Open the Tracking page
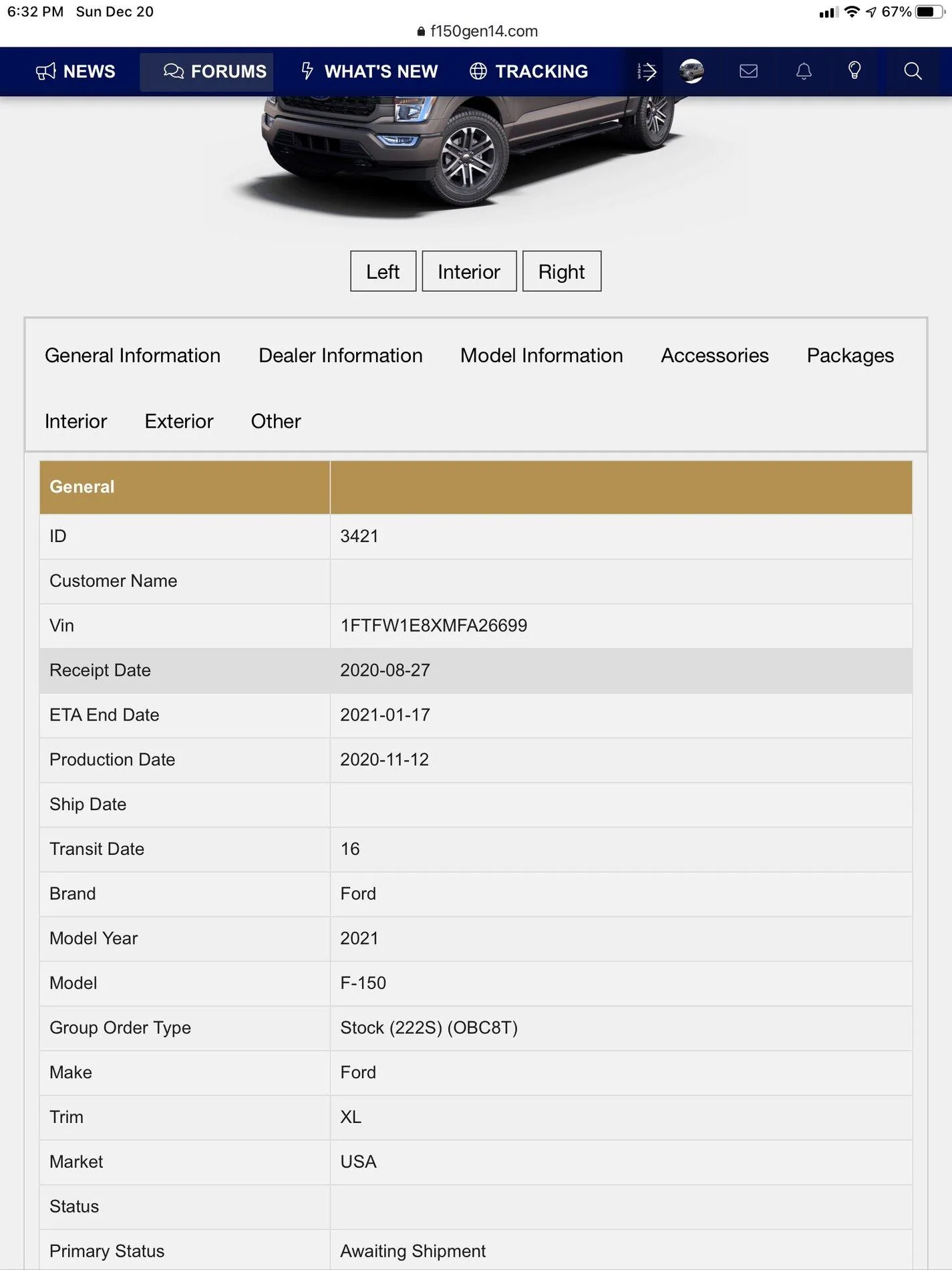The image size is (952, 1270). tap(528, 72)
